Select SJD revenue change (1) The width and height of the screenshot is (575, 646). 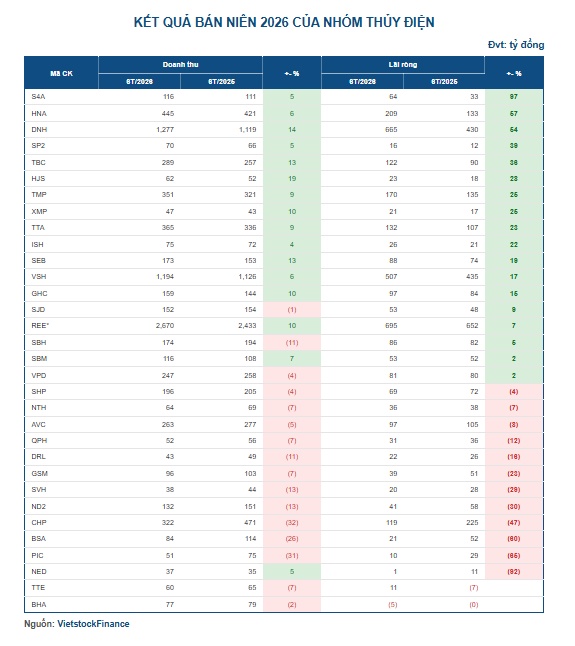(x=292, y=310)
